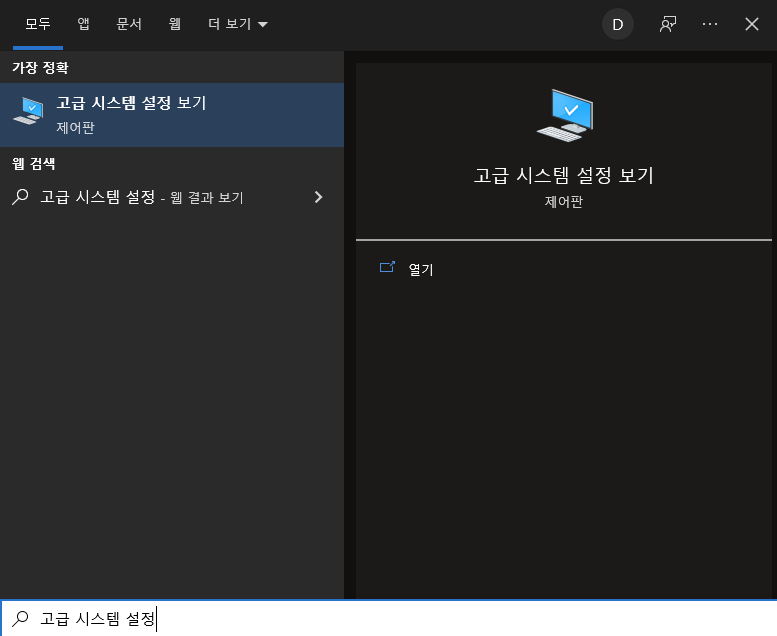Image resolution: width=777 pixels, height=636 pixels.
Task: Switch to the 앱 tab
Action: [83, 24]
